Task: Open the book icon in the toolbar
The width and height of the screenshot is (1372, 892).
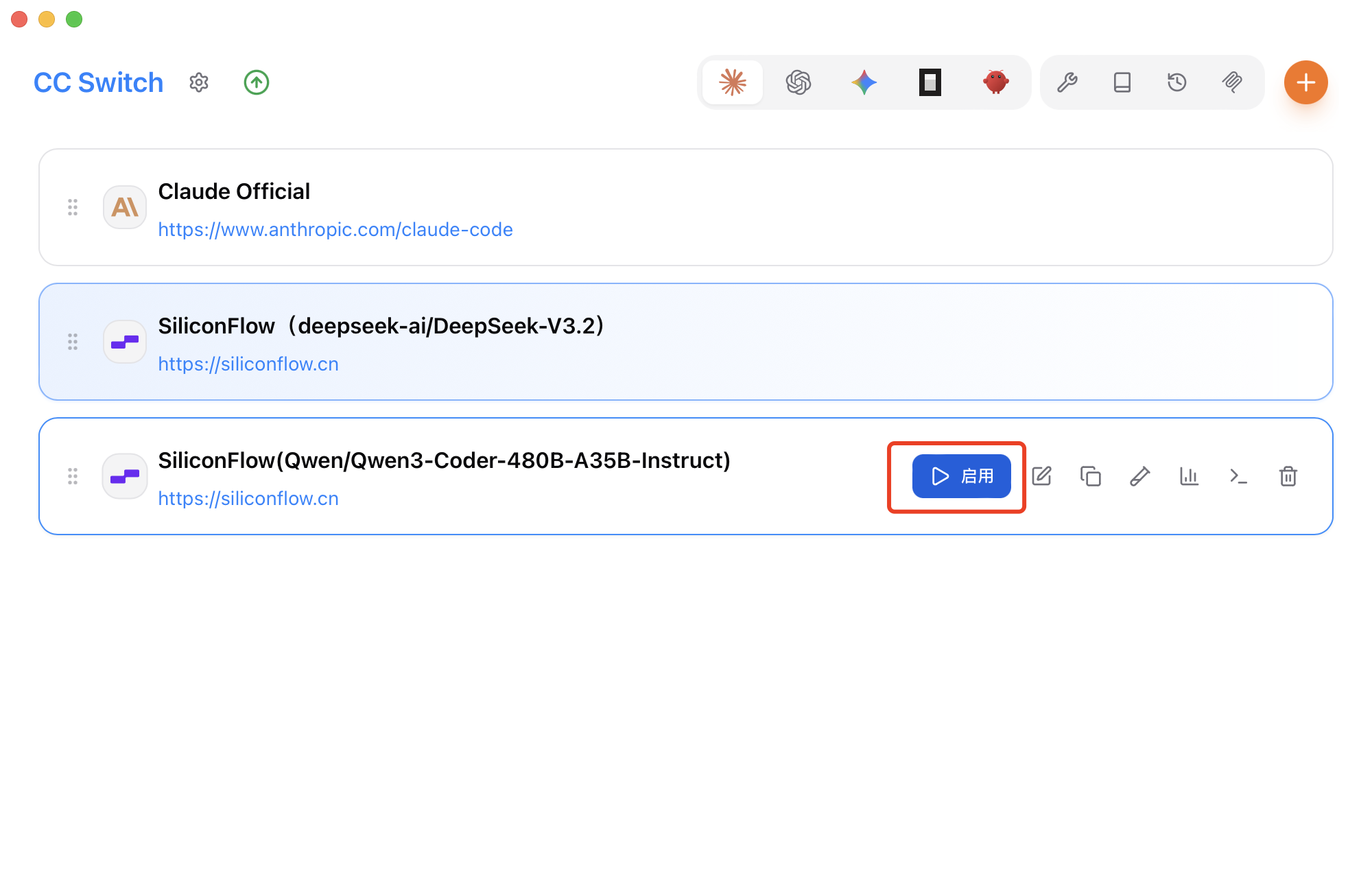Action: 1122,82
